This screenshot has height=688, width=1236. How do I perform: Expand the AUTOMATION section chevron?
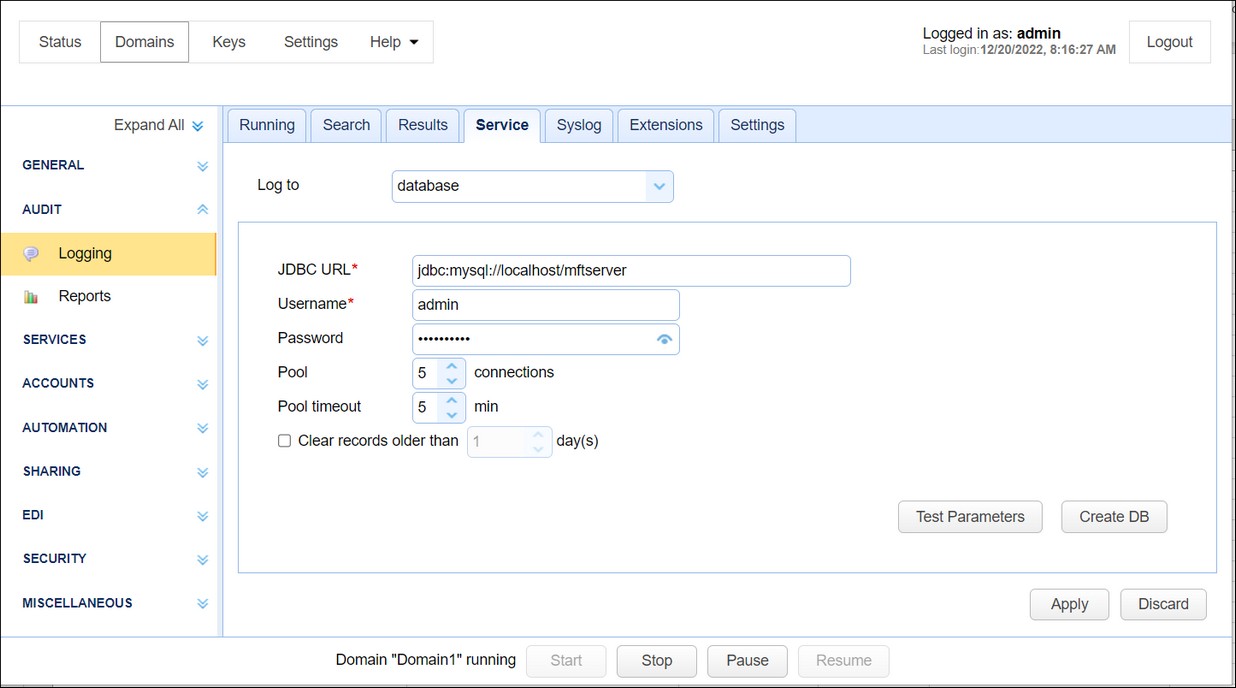click(x=203, y=428)
